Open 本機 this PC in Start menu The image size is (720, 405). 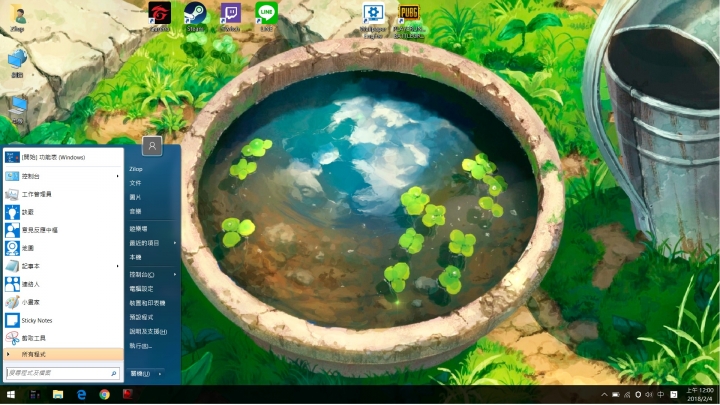135,257
